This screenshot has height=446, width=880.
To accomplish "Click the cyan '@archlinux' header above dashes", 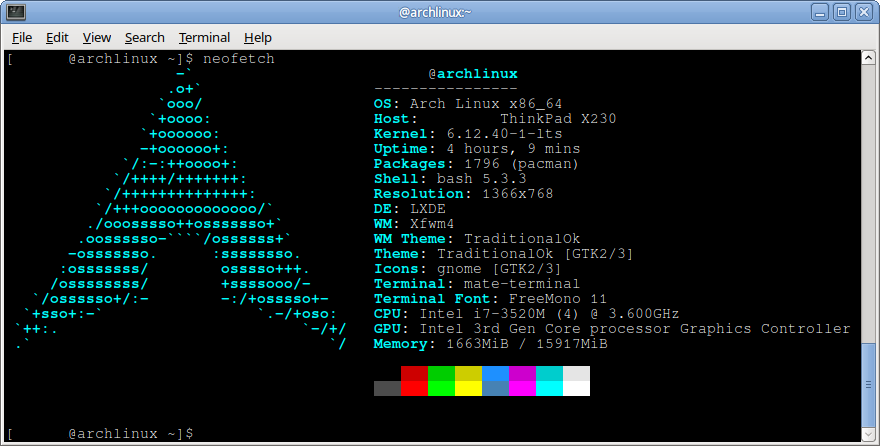I will pyautogui.click(x=473, y=74).
